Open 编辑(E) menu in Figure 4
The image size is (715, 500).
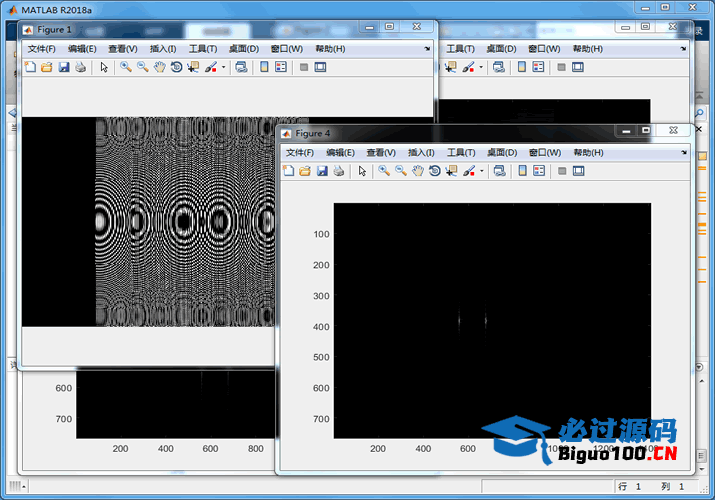[340, 152]
